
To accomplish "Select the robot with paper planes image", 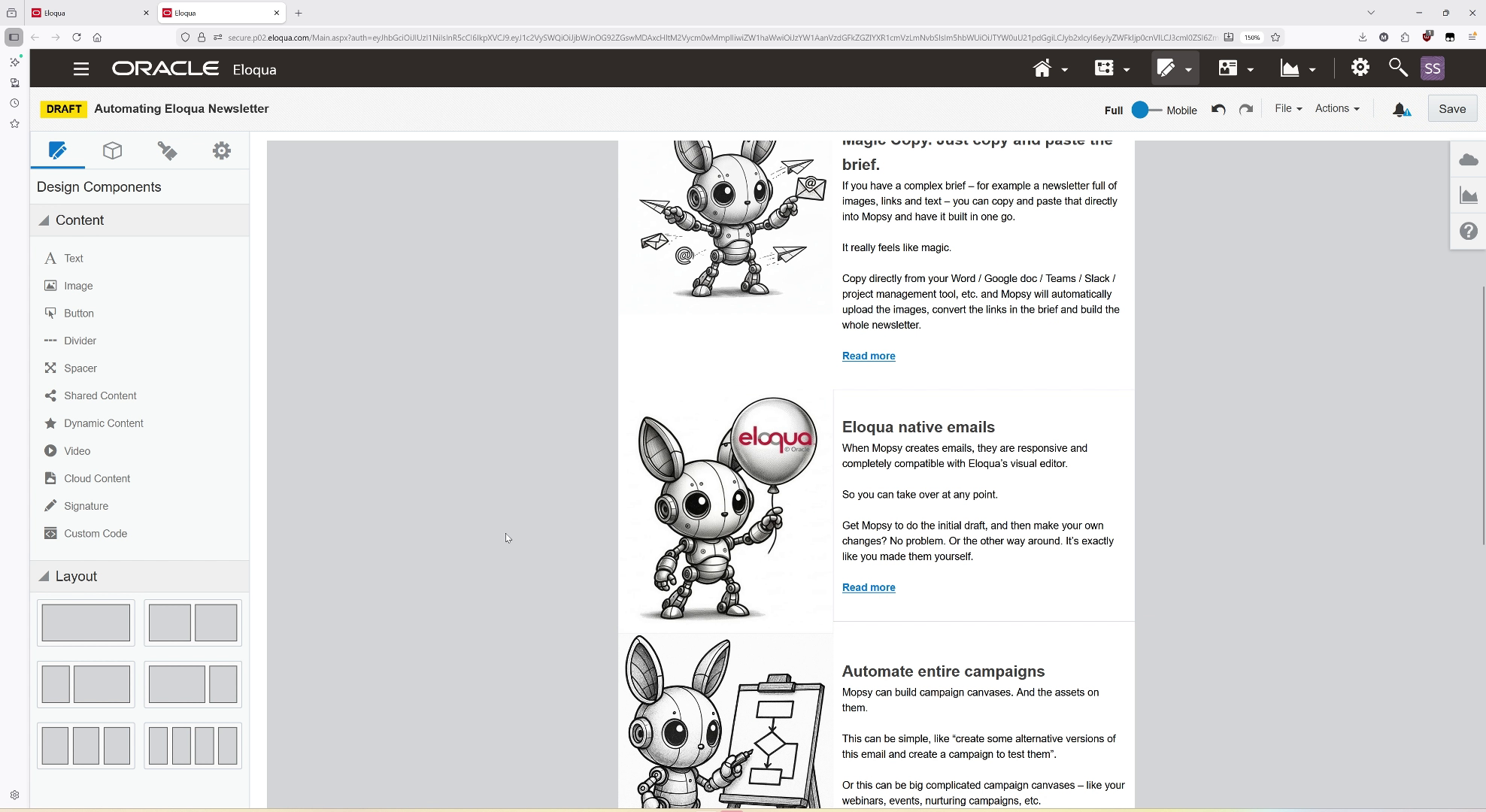I will pos(726,226).
